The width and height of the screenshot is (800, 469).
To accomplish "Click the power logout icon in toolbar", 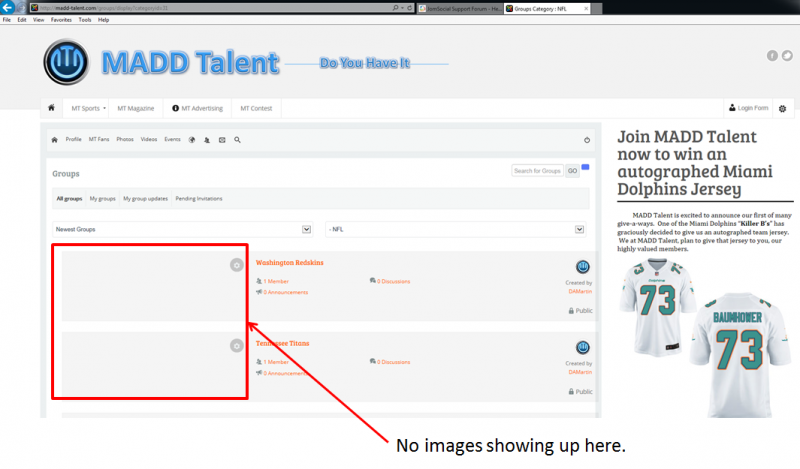I will [587, 140].
